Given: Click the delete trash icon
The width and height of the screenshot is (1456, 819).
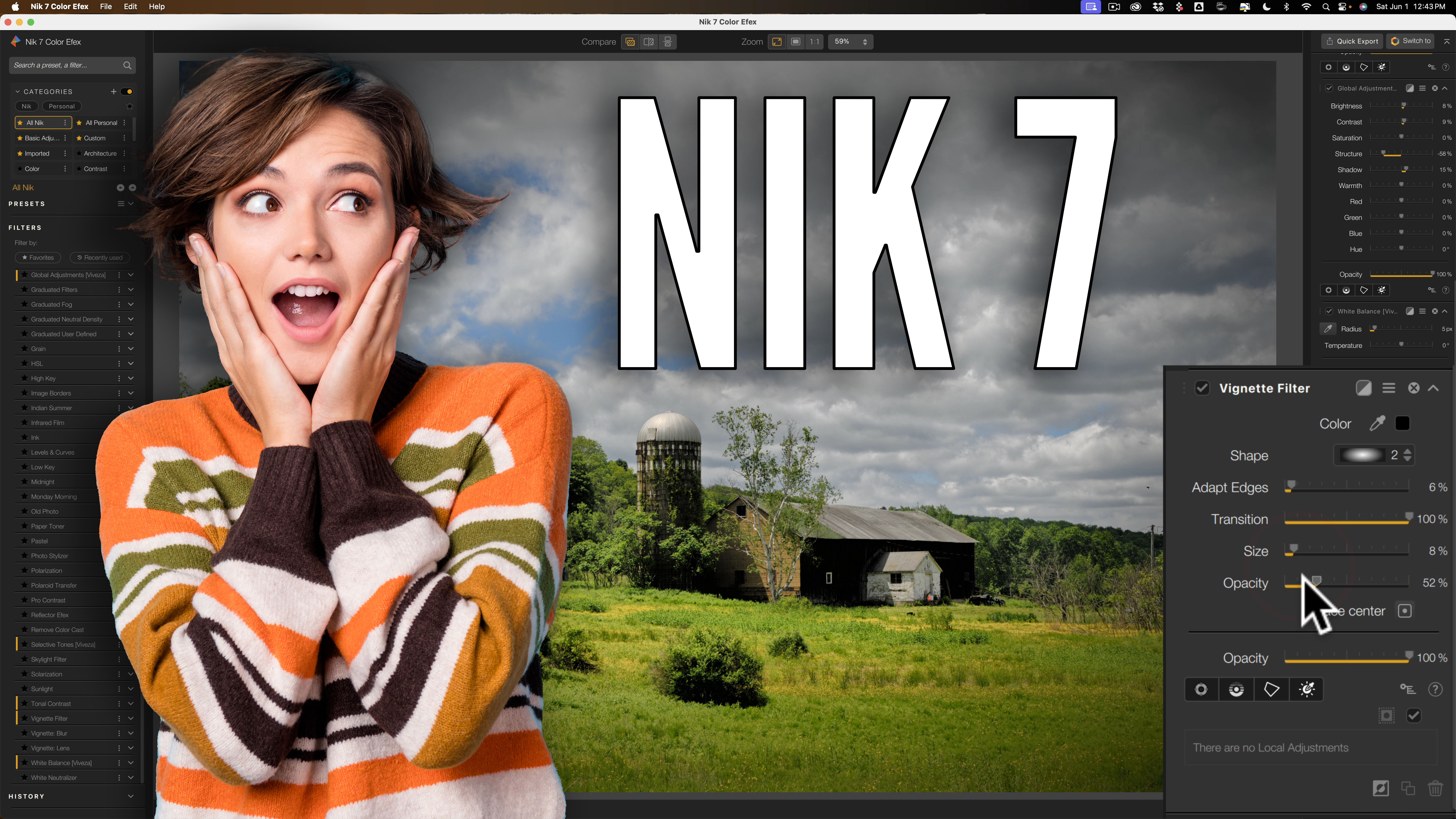Looking at the screenshot, I should (x=1435, y=789).
